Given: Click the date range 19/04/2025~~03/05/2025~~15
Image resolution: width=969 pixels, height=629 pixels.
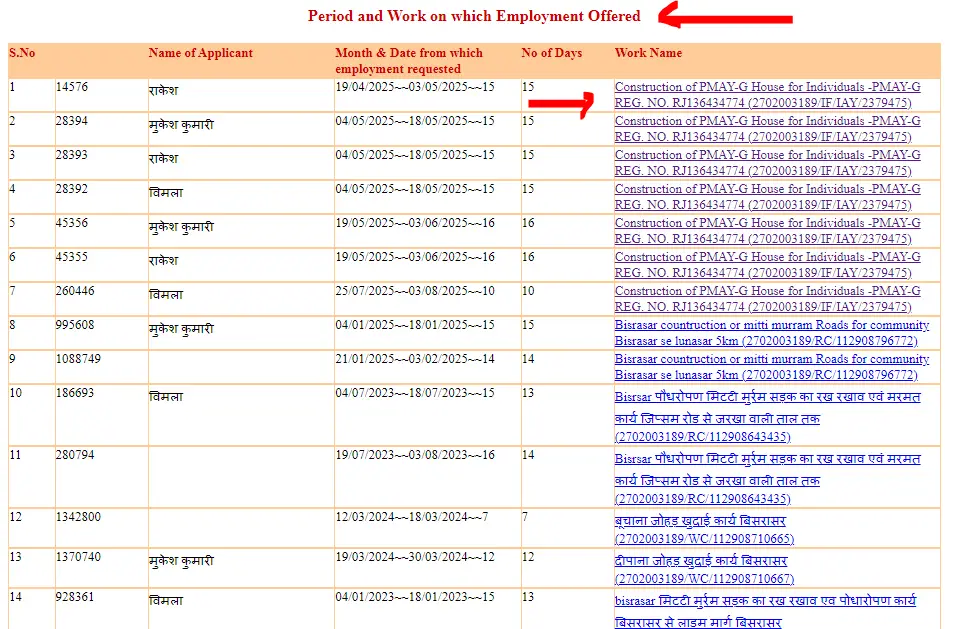Looking at the screenshot, I should [x=415, y=87].
